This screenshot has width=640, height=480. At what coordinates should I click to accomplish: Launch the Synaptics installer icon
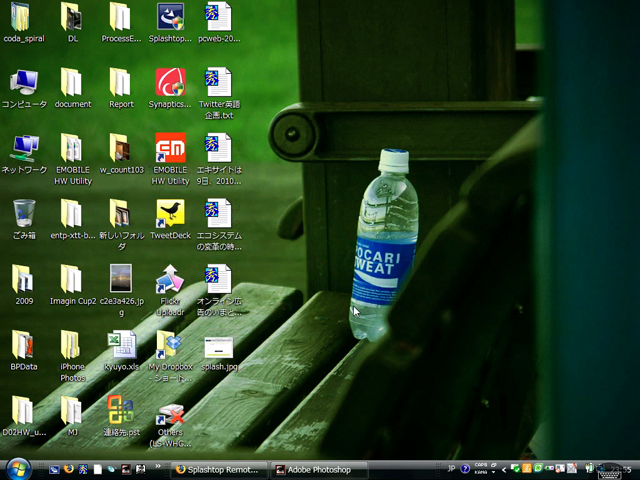click(x=170, y=82)
